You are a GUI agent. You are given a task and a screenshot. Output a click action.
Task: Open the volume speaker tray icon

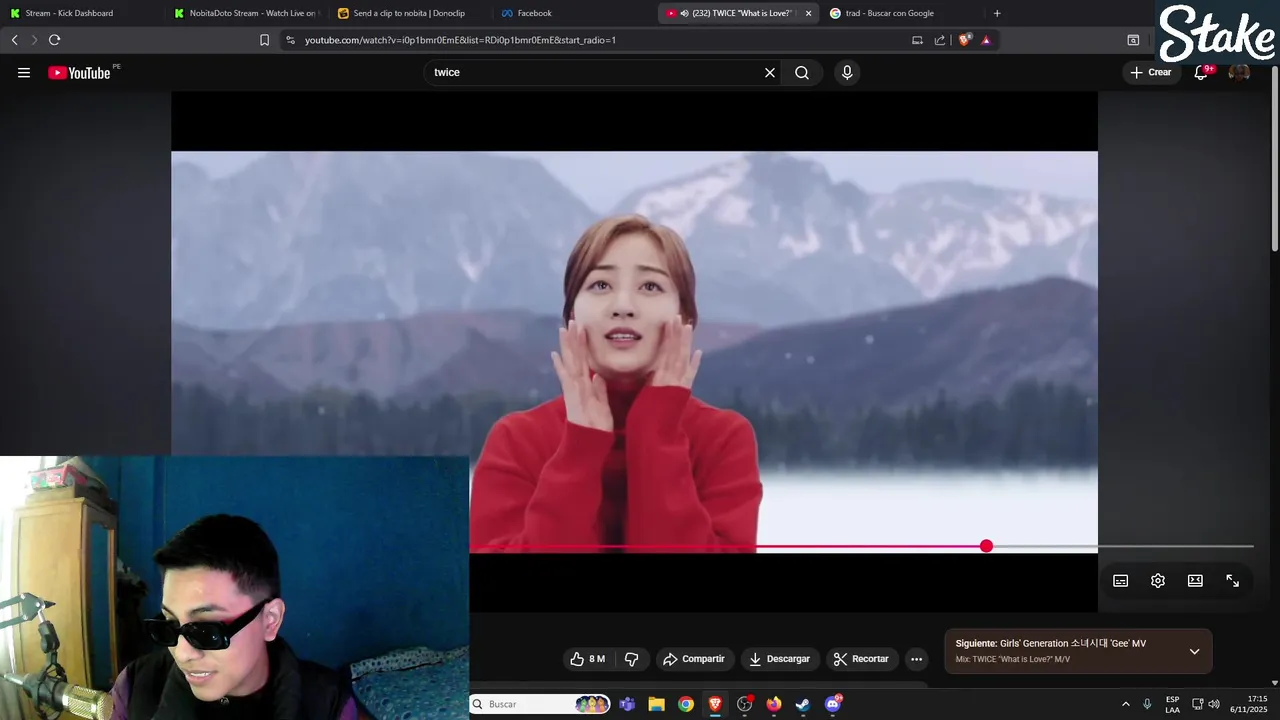1214,704
